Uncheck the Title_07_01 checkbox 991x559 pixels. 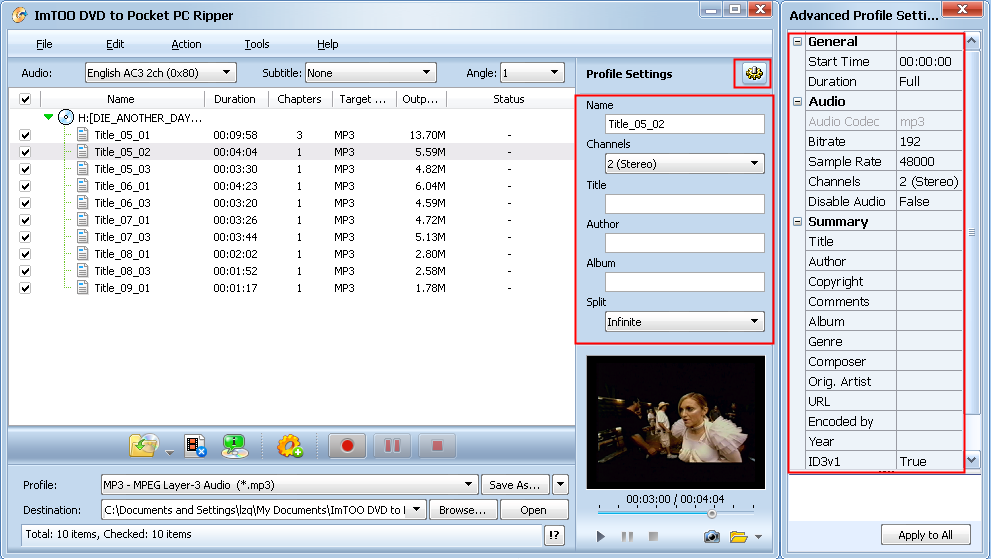[25, 220]
